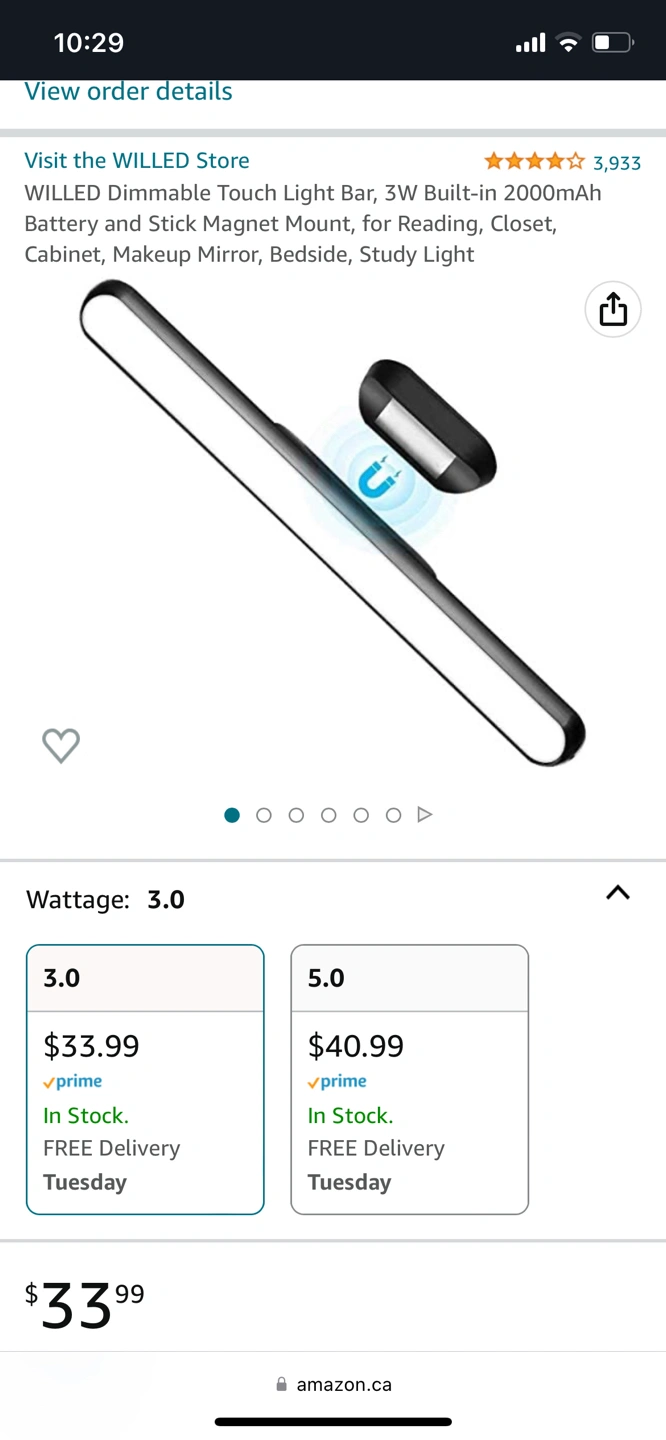
Task: Tap the share icon on product image
Action: pyautogui.click(x=613, y=310)
